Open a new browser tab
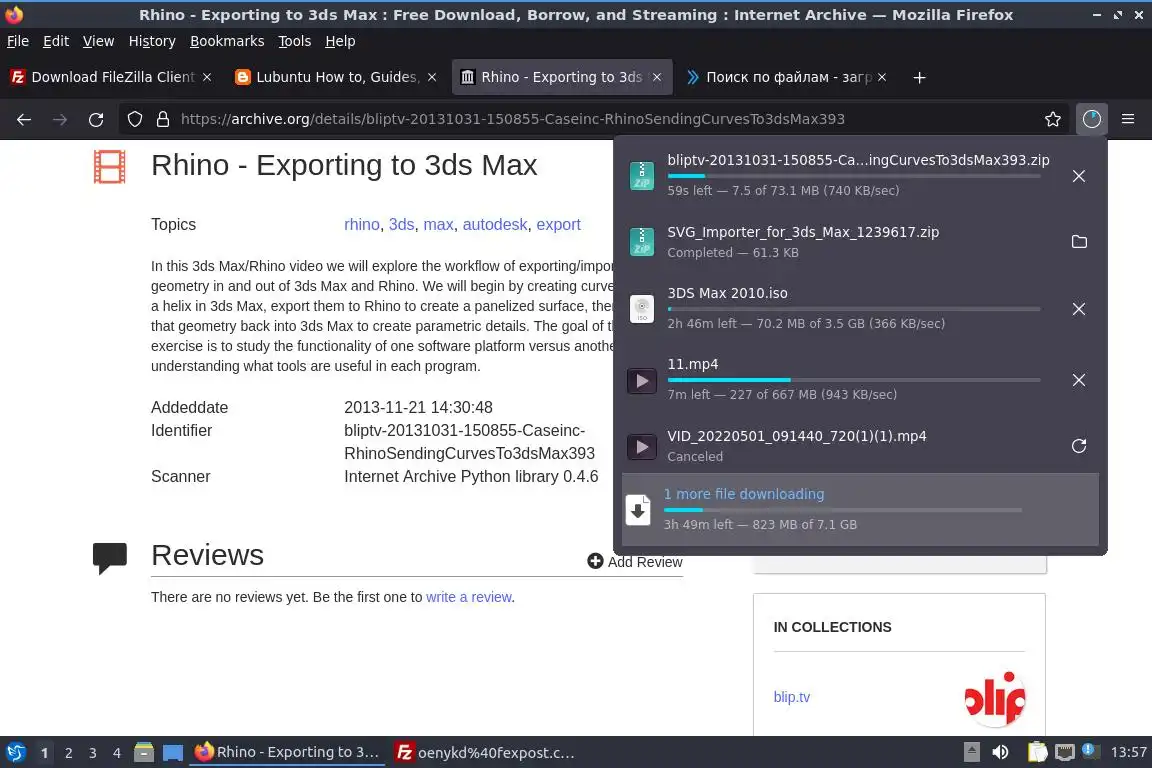 [x=919, y=77]
